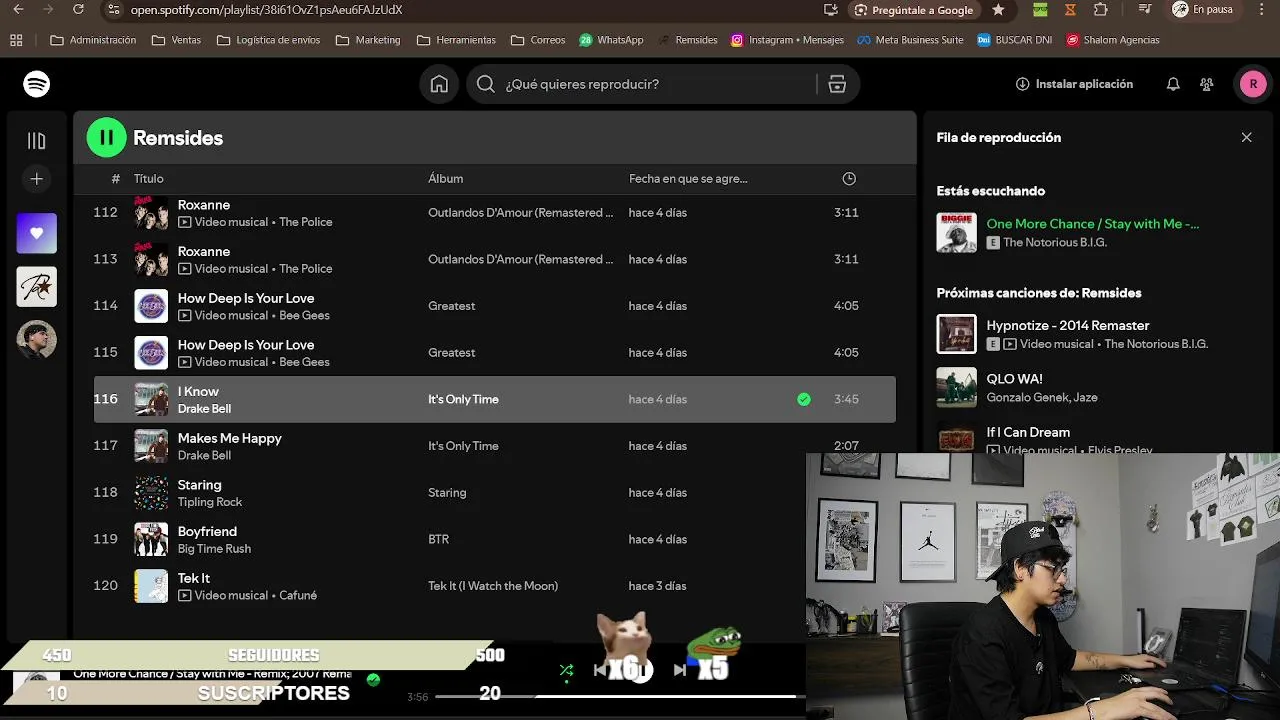This screenshot has width=1280, height=720.
Task: Open Drake Bell artist on track 117
Action: [x=204, y=455]
